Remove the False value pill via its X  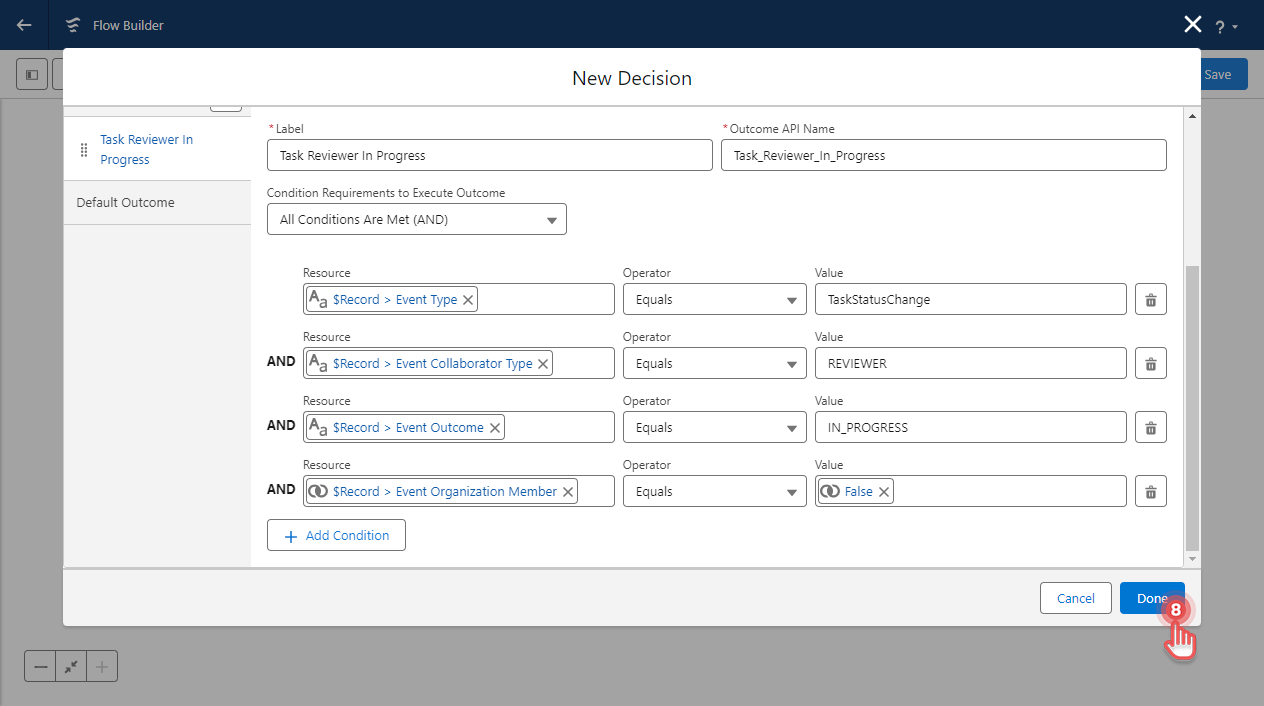(x=883, y=491)
